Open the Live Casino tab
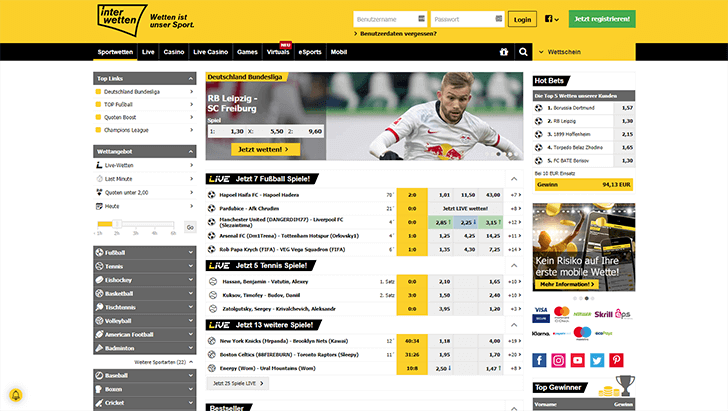This screenshot has height=411, width=728. coord(210,52)
